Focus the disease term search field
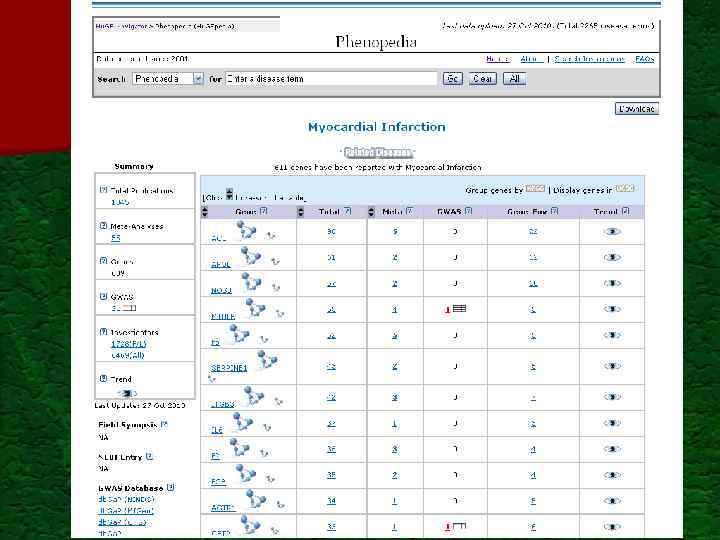Viewport: 720px width, 540px height. 331,79
